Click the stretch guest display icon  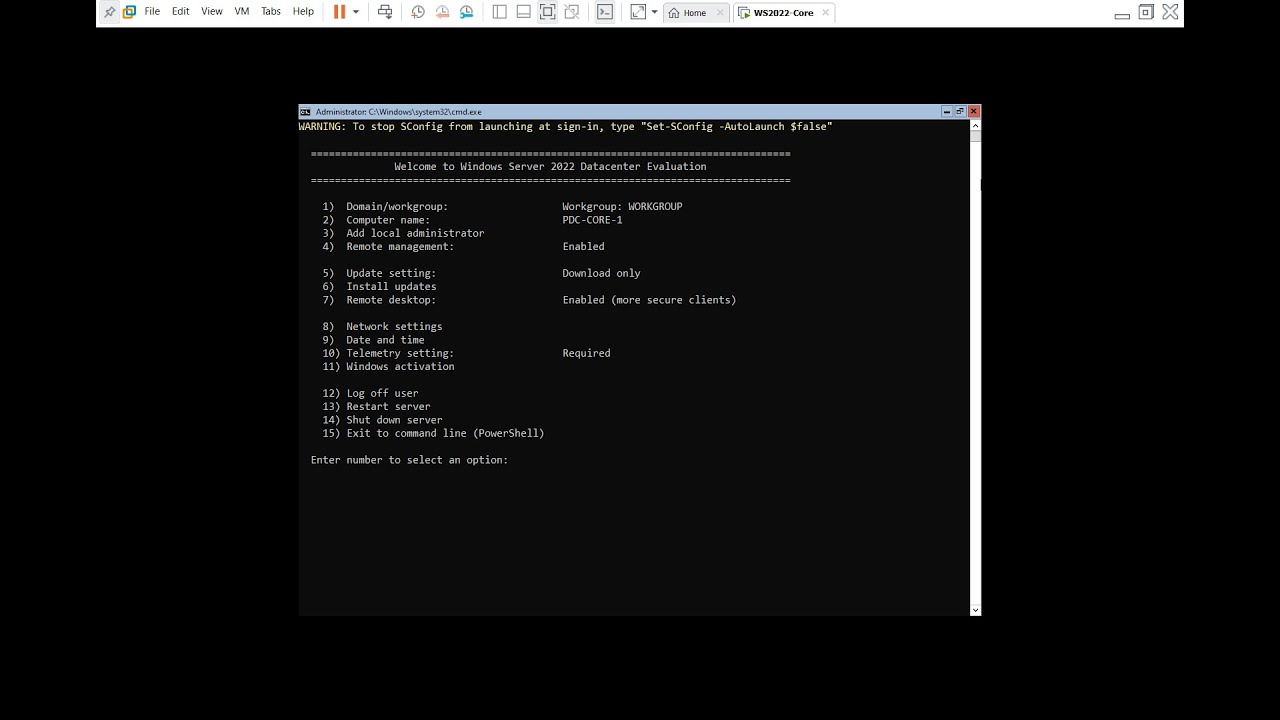pyautogui.click(x=638, y=12)
